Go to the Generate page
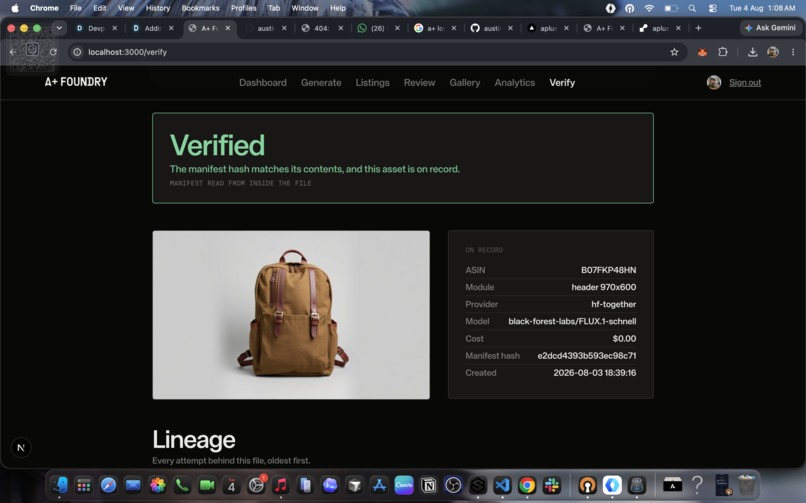Viewport: 806px width, 503px height. pos(321,83)
